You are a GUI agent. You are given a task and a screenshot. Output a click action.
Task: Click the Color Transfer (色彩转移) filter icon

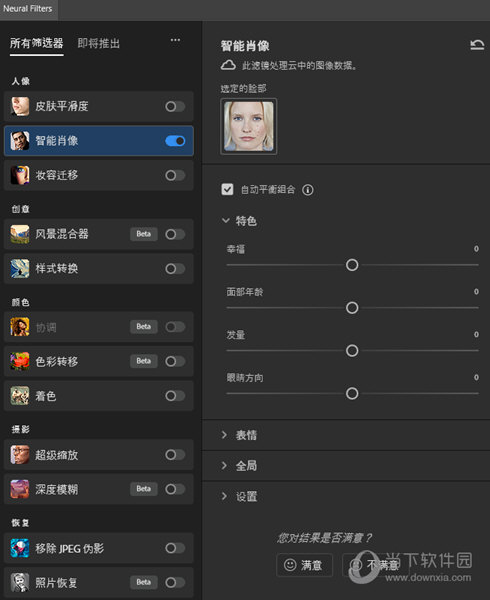coord(20,361)
